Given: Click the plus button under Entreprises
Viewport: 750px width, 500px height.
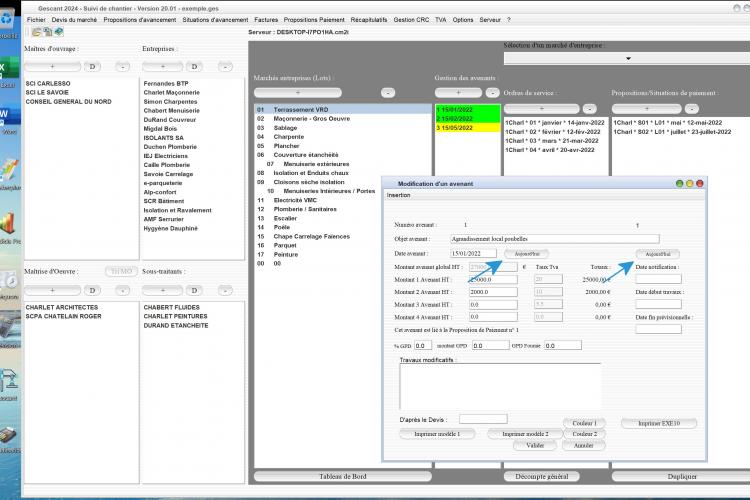Looking at the screenshot, I should pos(163,67).
